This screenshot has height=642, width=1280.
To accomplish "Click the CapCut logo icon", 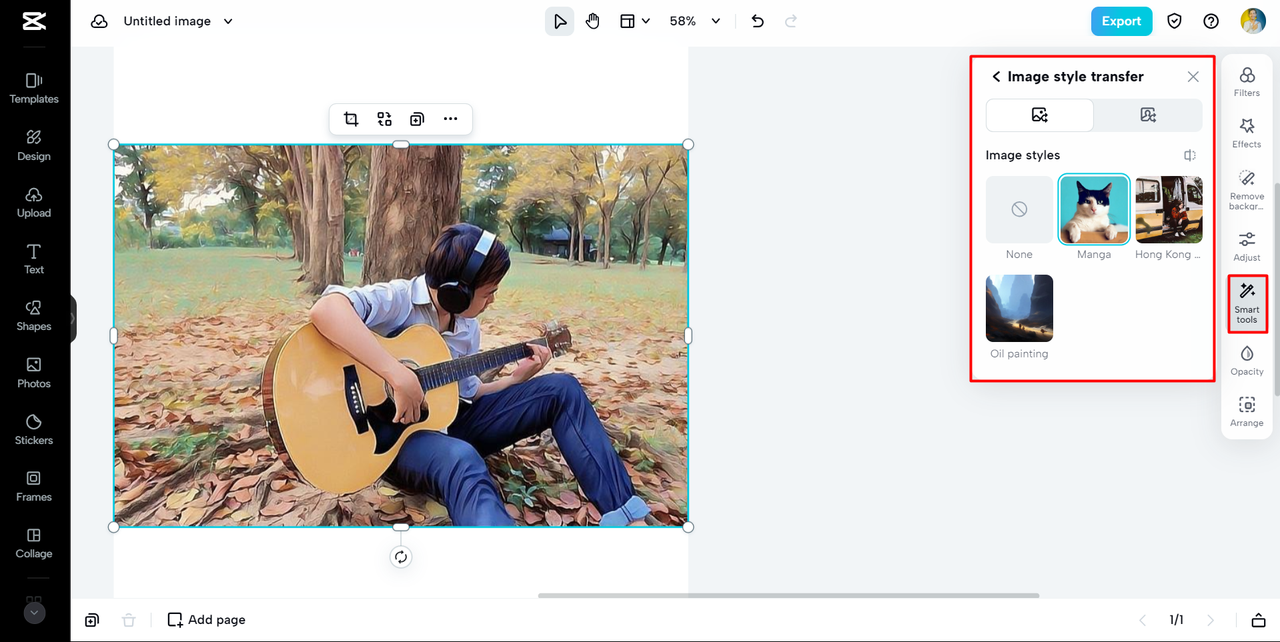I will pos(34,21).
